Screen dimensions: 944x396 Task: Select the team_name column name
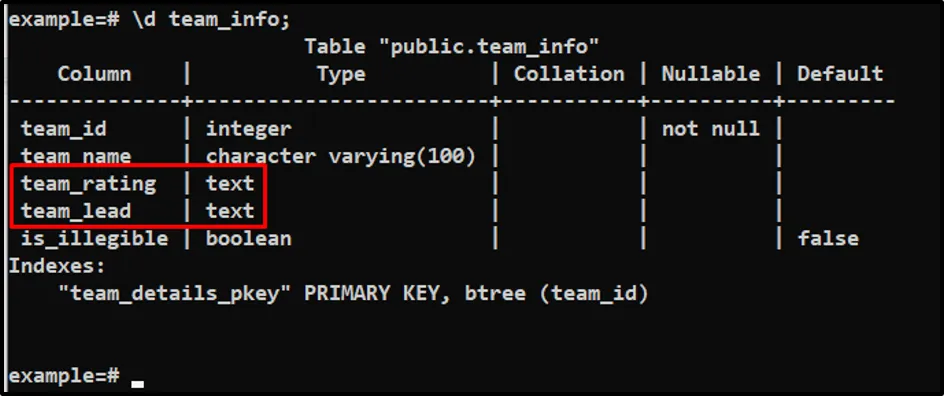tap(76, 156)
